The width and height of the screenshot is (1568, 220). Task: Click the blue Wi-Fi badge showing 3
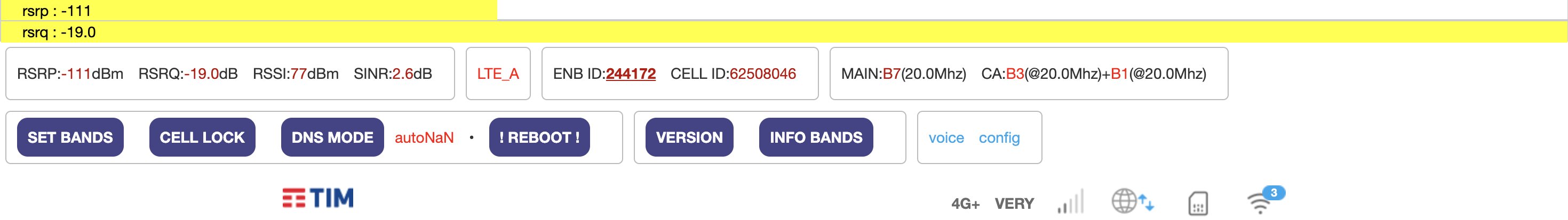tap(1273, 193)
